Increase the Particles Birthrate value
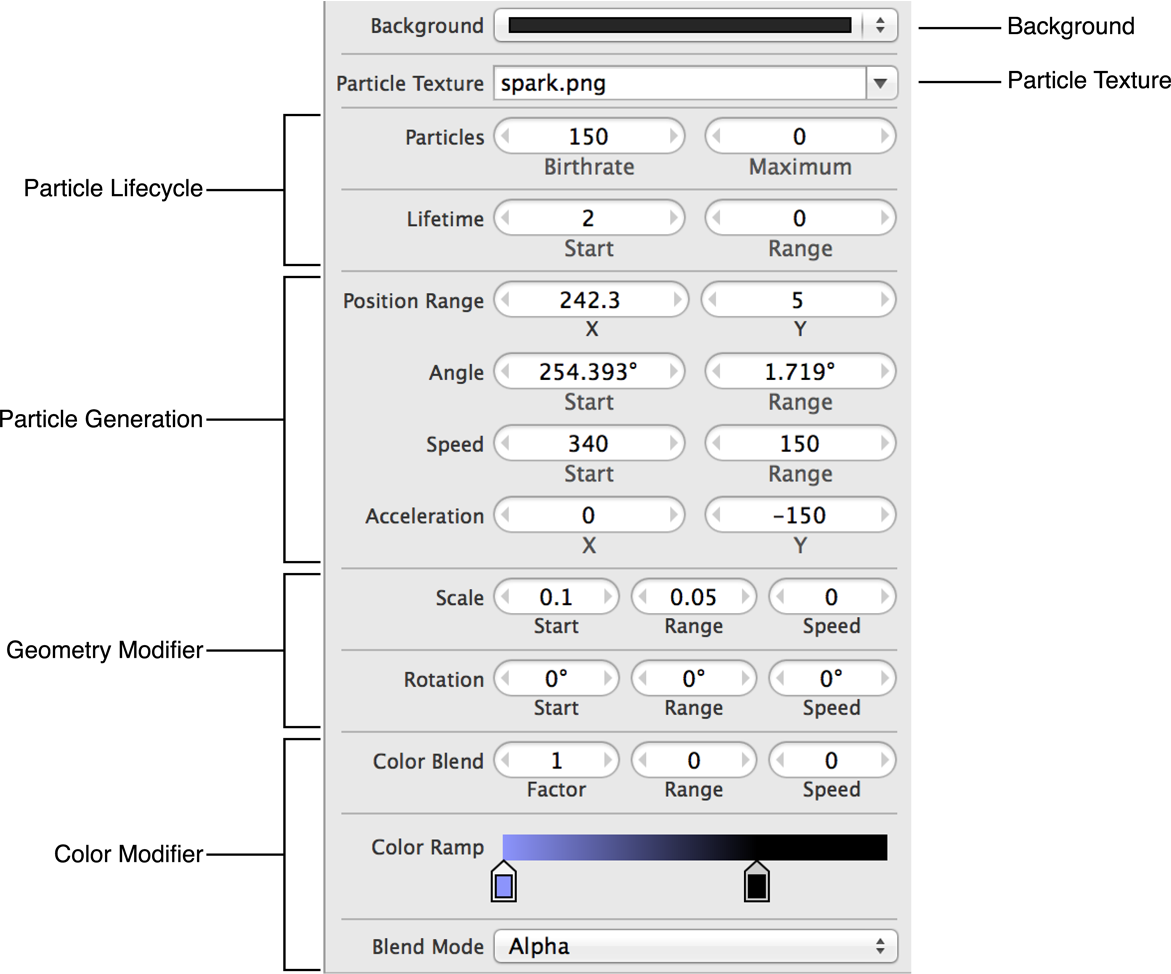The height and width of the screenshot is (974, 1171). coord(676,137)
